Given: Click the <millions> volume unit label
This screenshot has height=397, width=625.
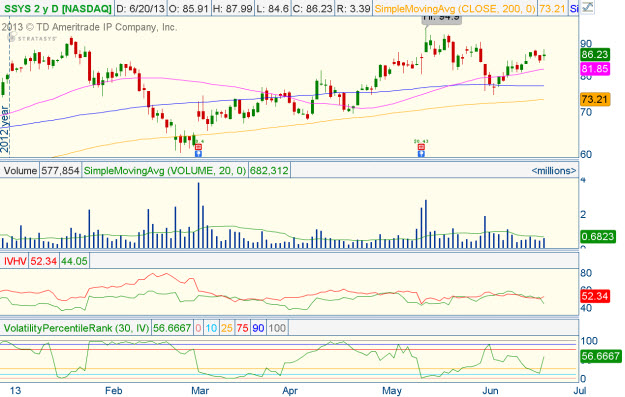Looking at the screenshot, I should (554, 171).
